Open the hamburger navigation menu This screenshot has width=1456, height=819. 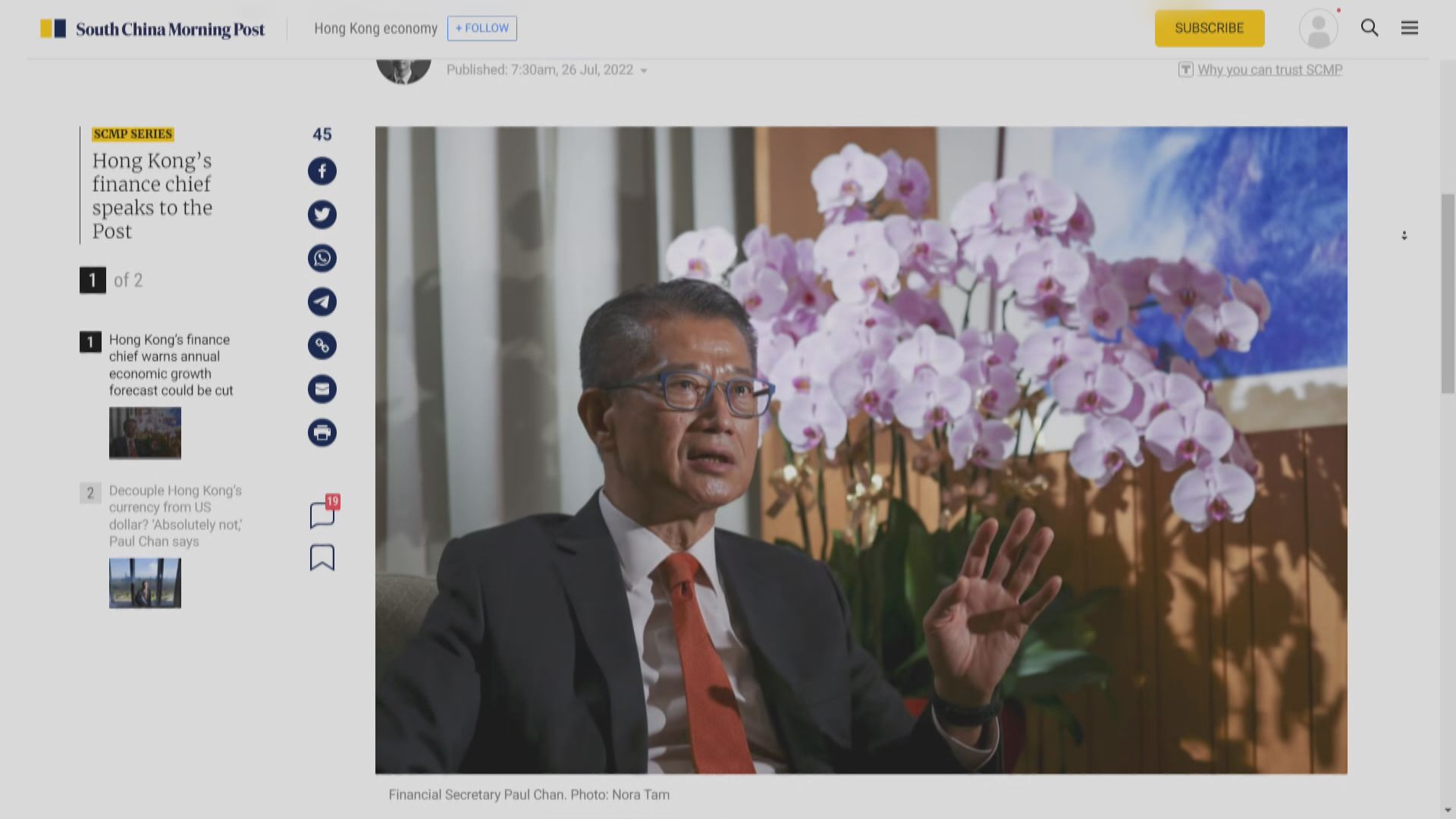pos(1410,28)
